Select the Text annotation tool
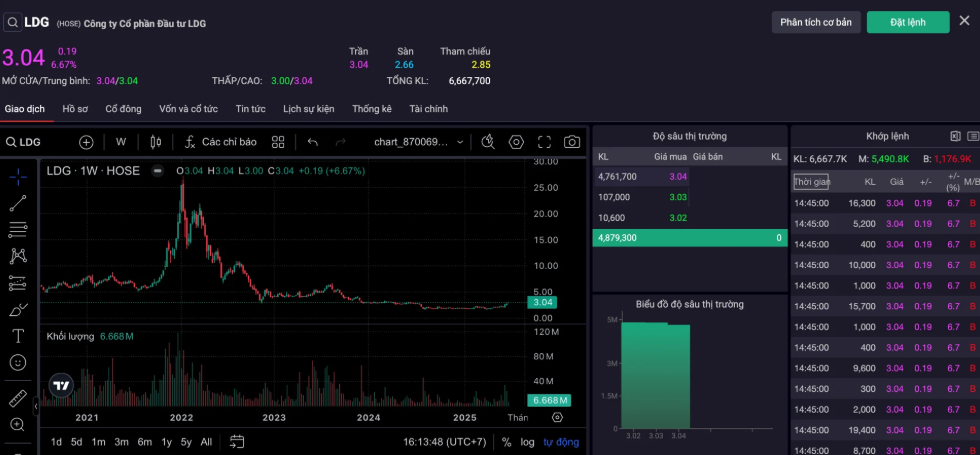Image resolution: width=980 pixels, height=455 pixels. (x=18, y=336)
